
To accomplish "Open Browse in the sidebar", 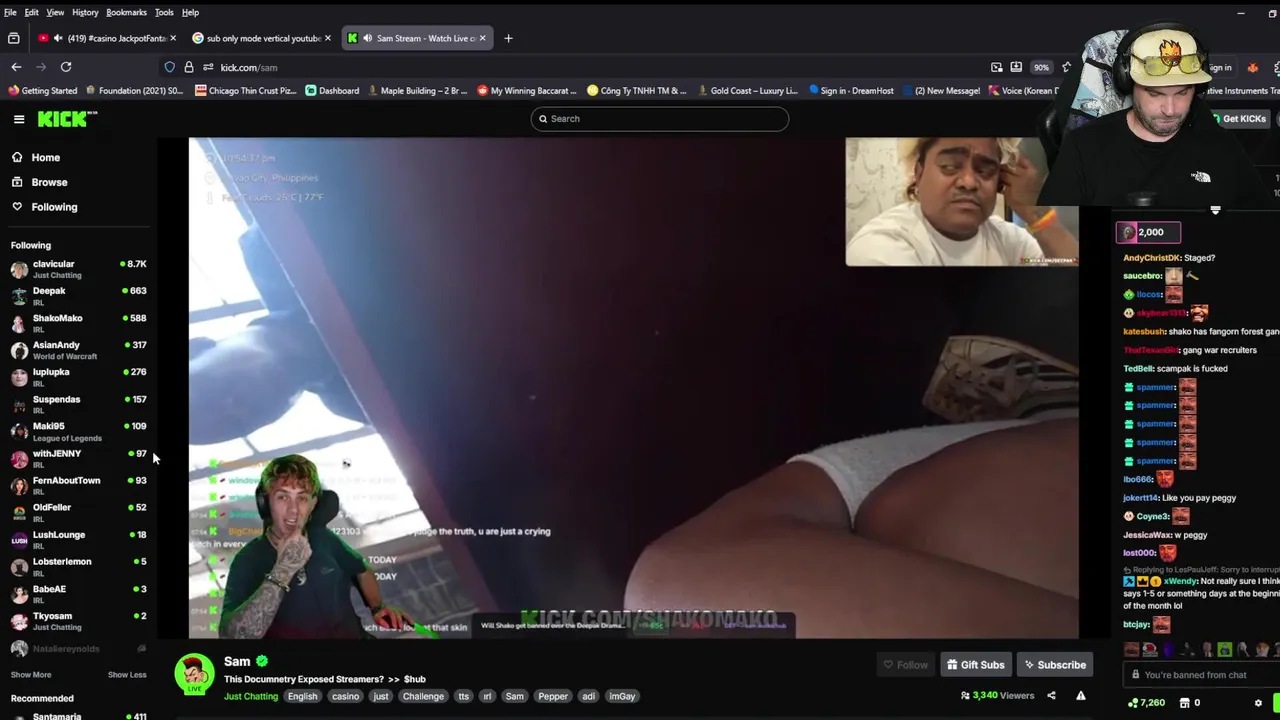I will pyautogui.click(x=49, y=182).
